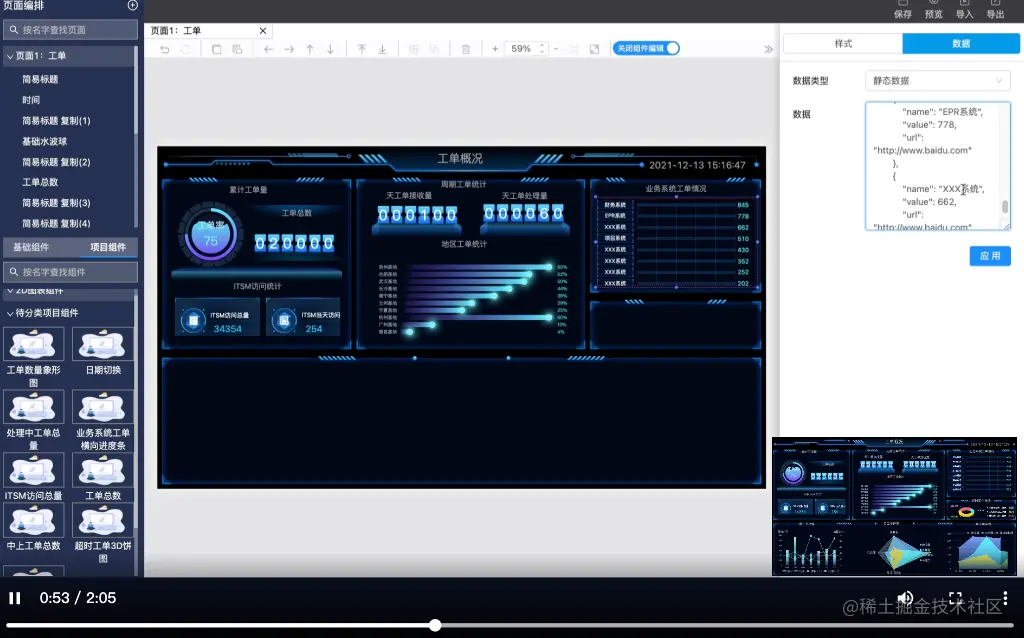Image resolution: width=1024 pixels, height=638 pixels.
Task: Click the copy component icon
Action: [x=216, y=49]
